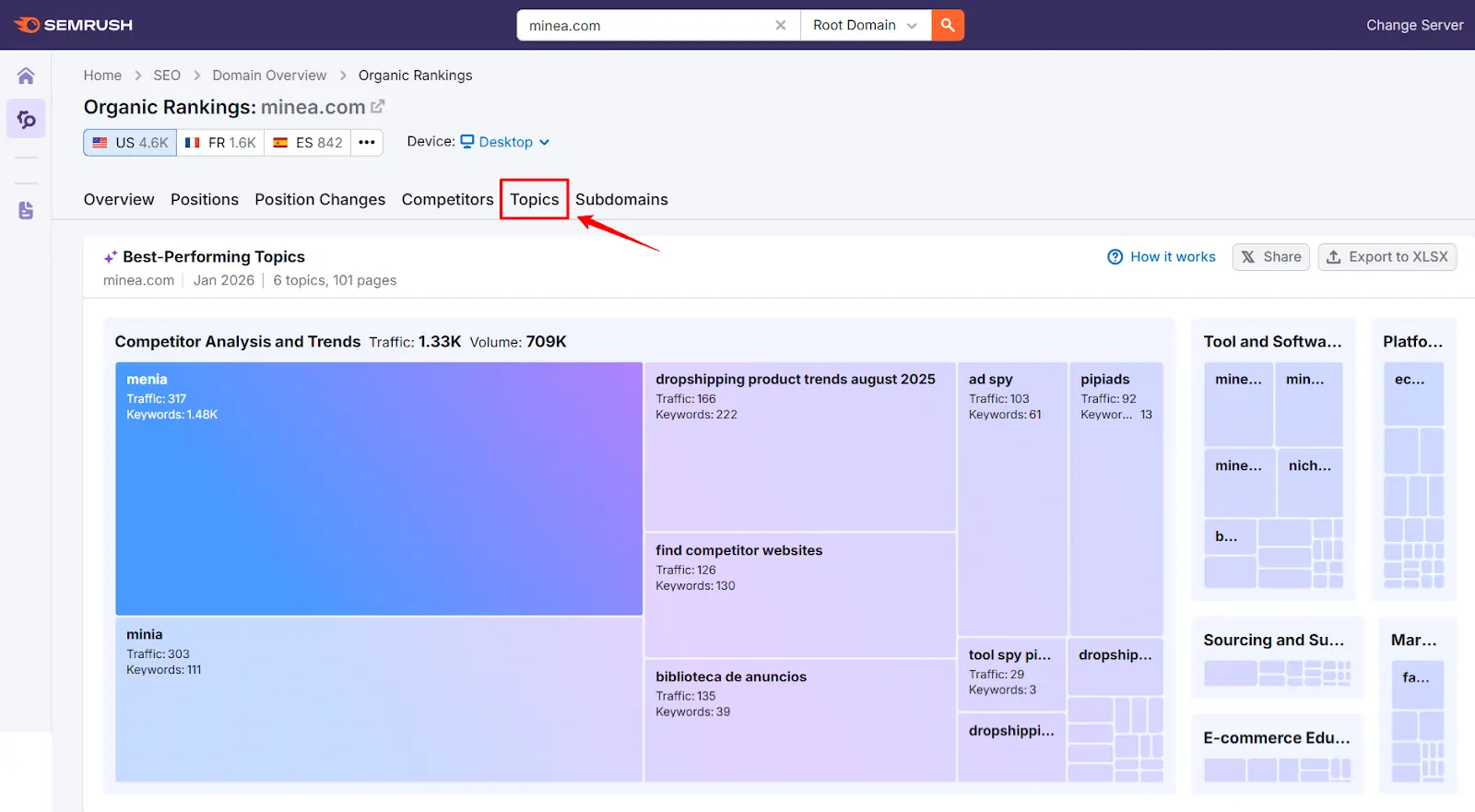This screenshot has height=812, width=1475.
Task: Click Change Server link
Action: coord(1414,25)
